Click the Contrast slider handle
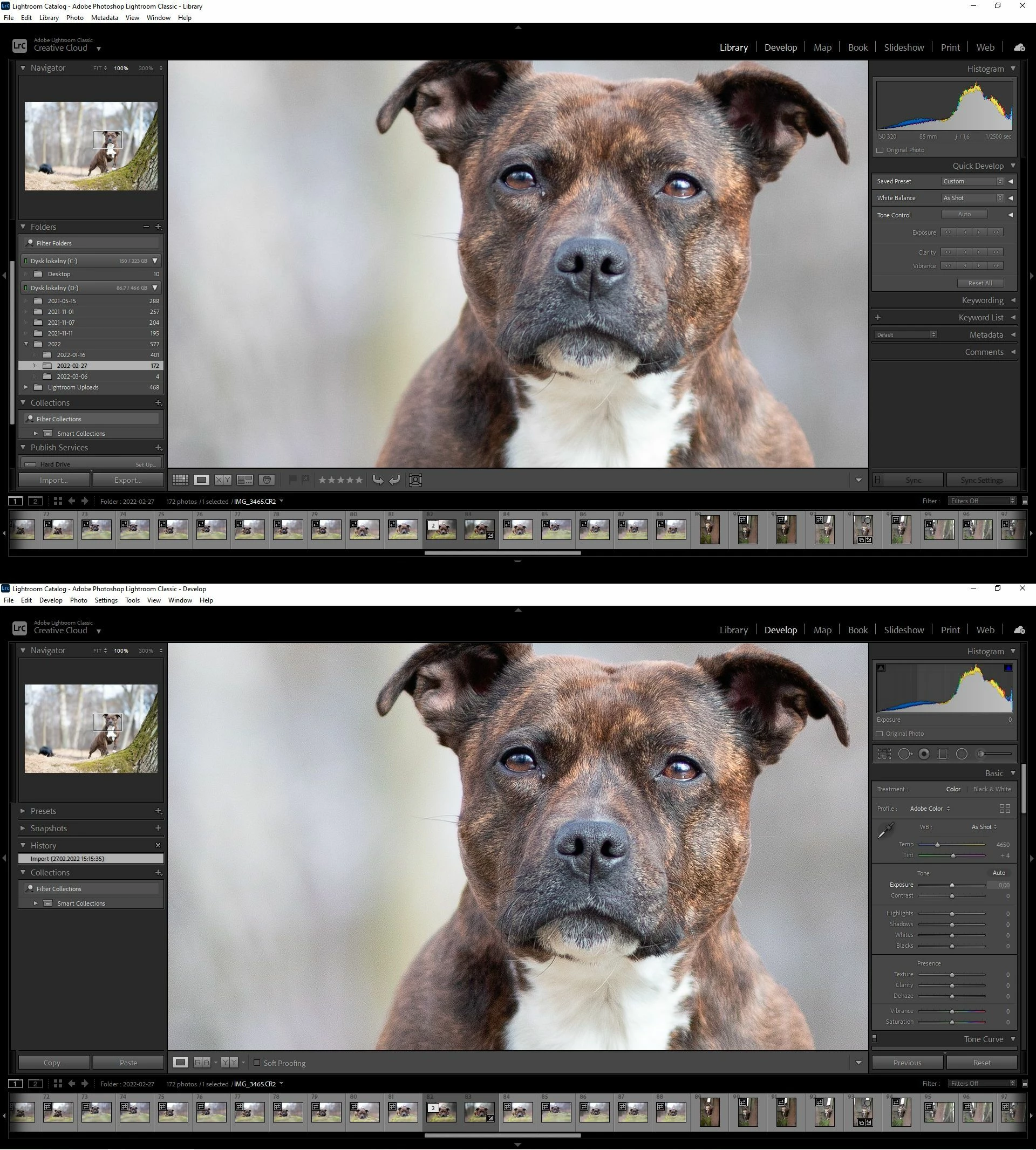Screen dimensions: 1036x1150 click(951, 895)
